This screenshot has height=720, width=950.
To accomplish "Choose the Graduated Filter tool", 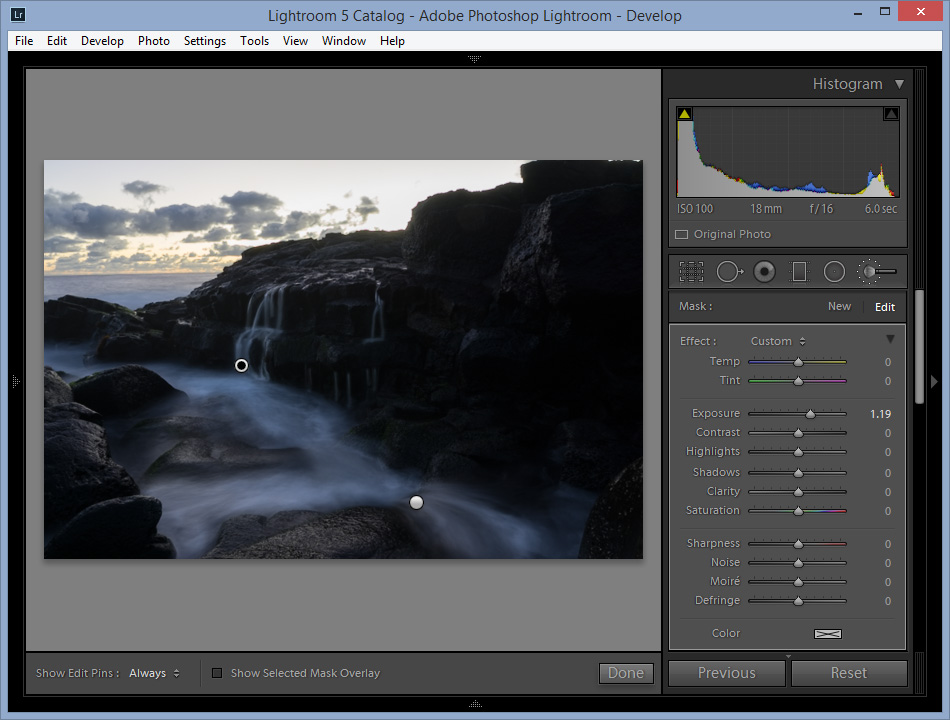I will pyautogui.click(x=799, y=271).
